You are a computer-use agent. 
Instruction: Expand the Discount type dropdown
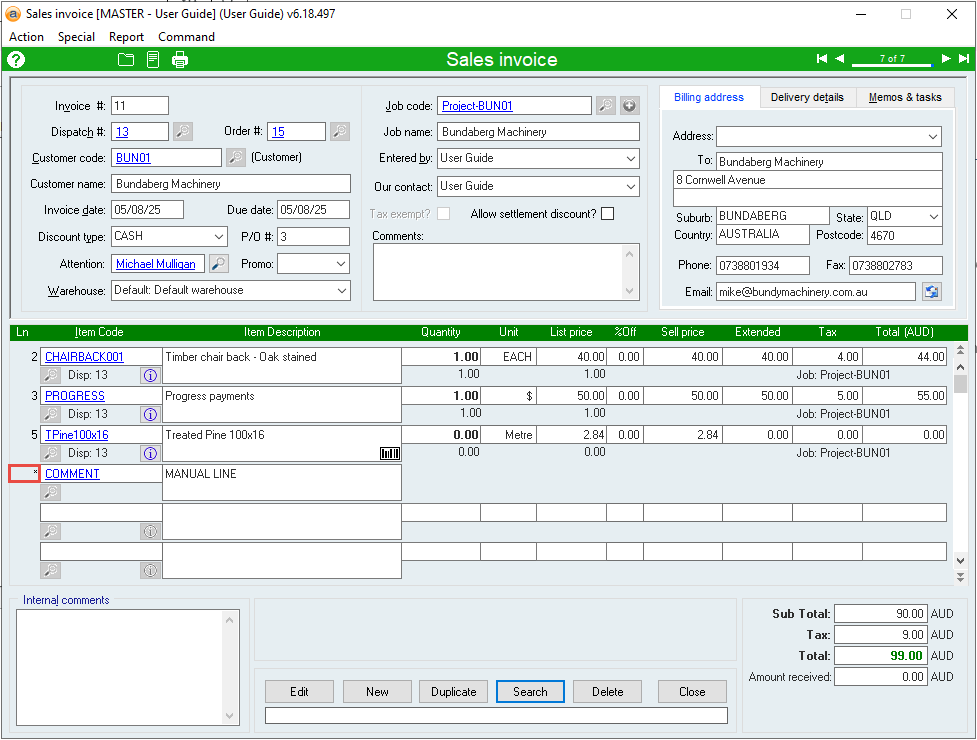219,237
